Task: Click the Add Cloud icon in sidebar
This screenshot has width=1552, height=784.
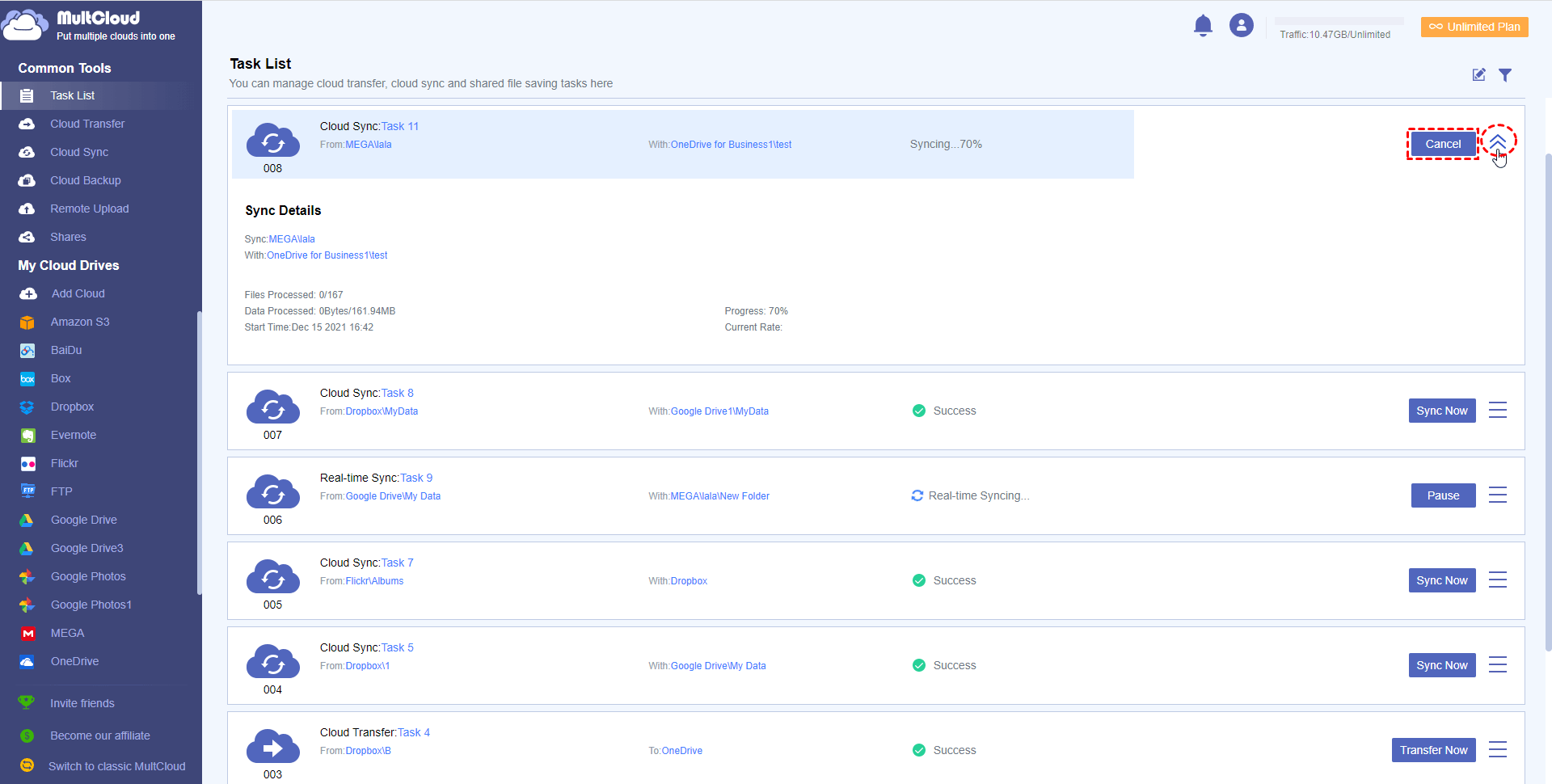Action: point(28,294)
